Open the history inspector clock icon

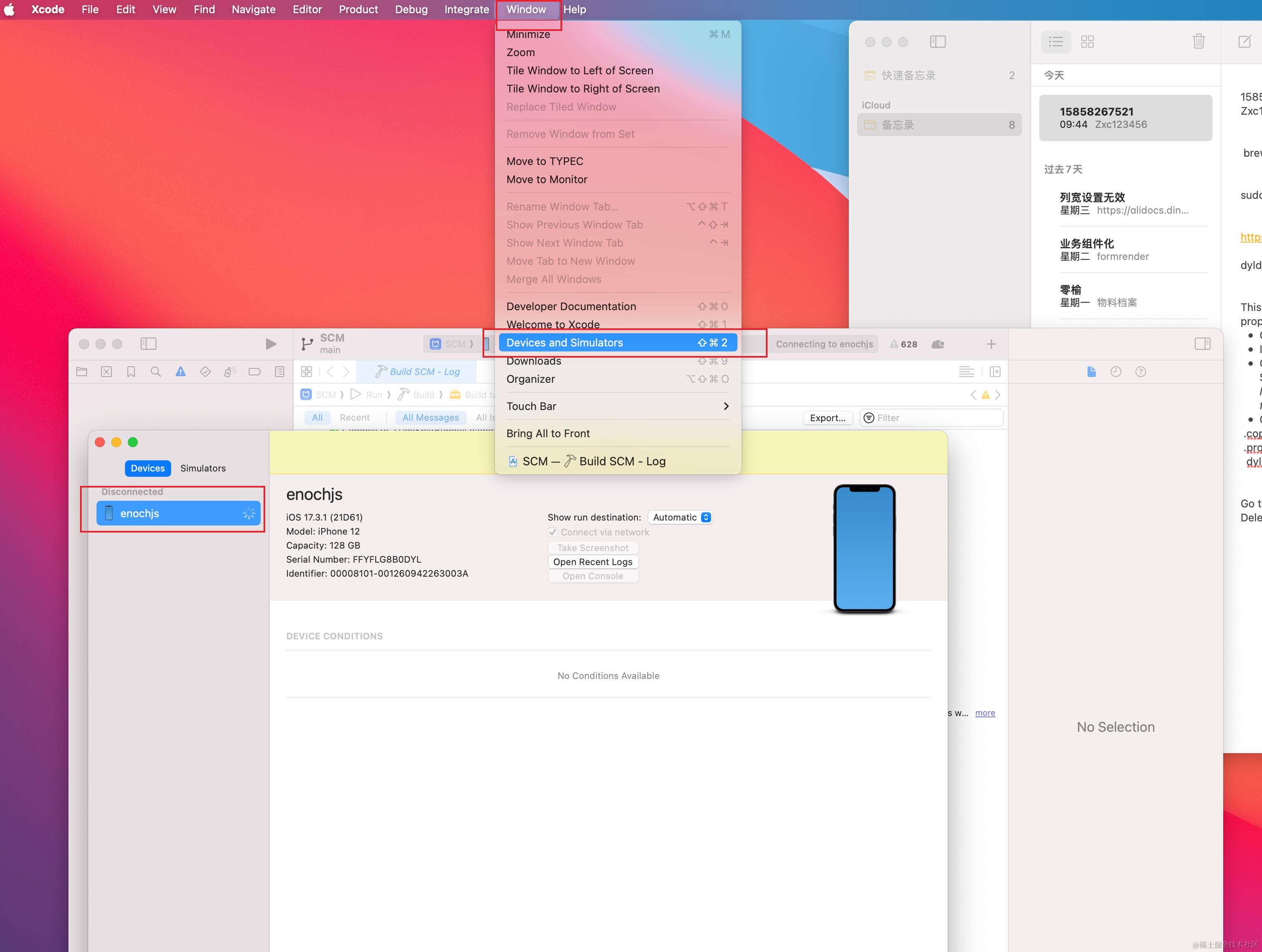click(1116, 372)
